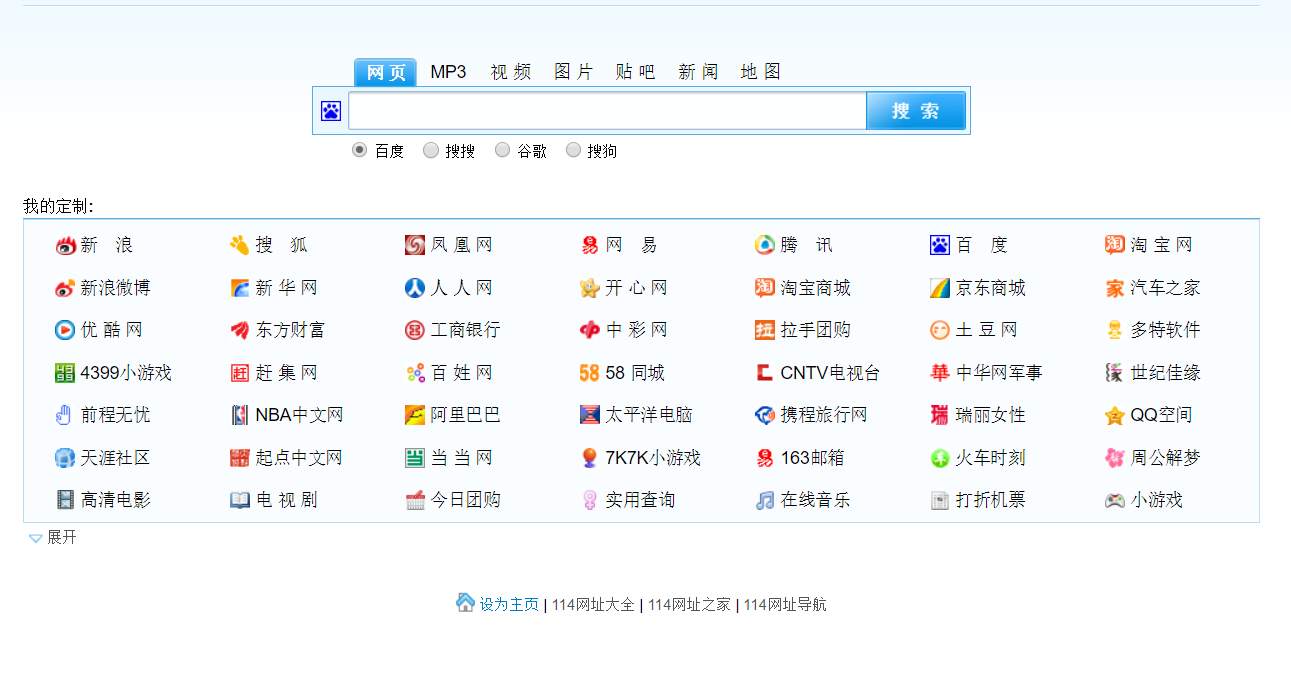Image resolution: width=1291 pixels, height=675 pixels.
Task: Click the Tianya (天涯社区) globe icon
Action: 65,458
